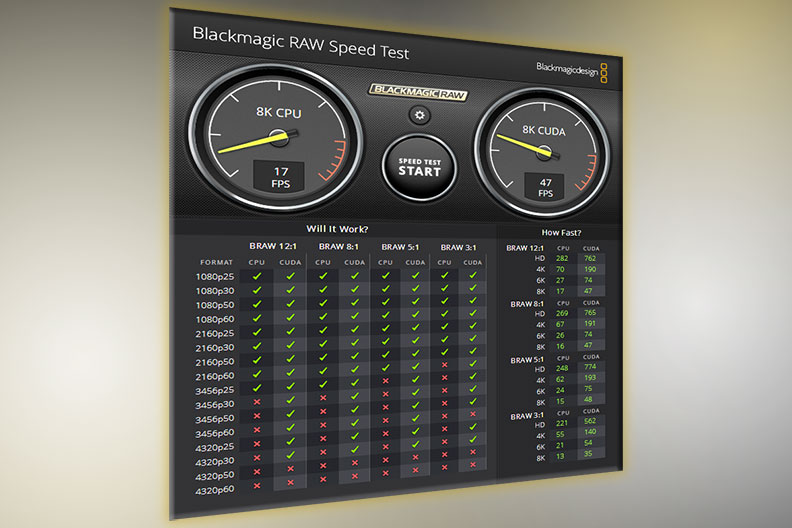
Task: Select the 2160p50 format row label
Action: point(215,362)
